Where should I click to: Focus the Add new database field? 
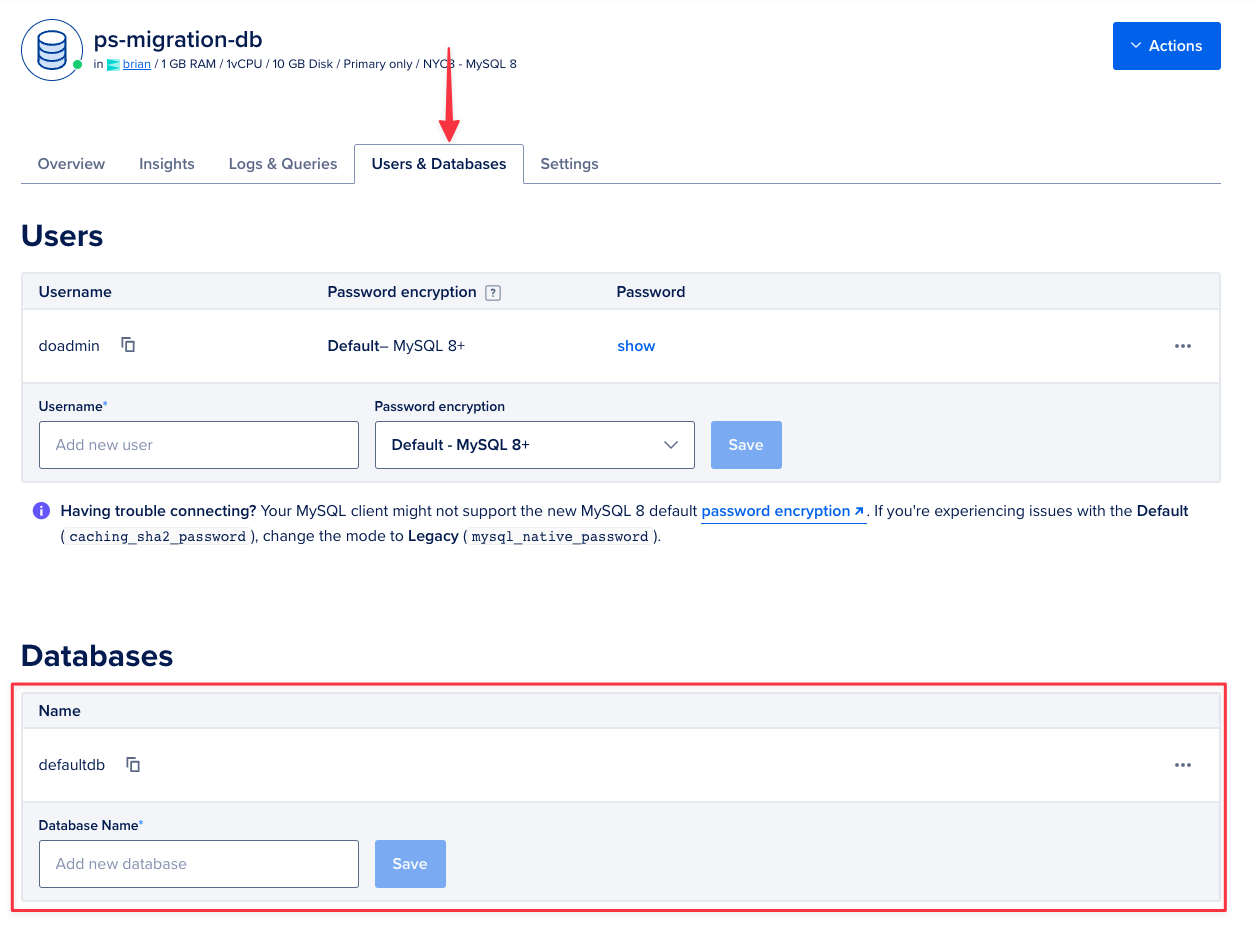[199, 864]
